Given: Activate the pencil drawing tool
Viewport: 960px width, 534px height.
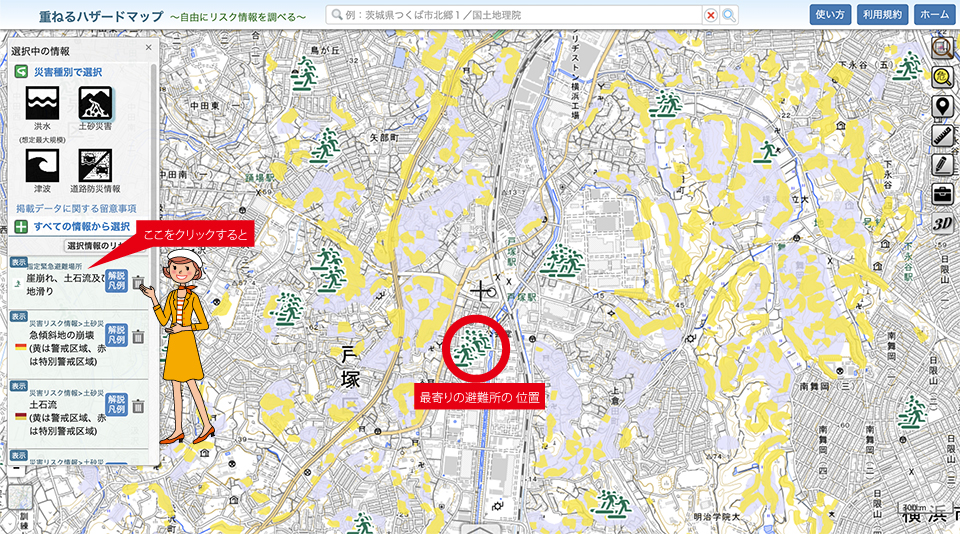Looking at the screenshot, I should [x=941, y=164].
